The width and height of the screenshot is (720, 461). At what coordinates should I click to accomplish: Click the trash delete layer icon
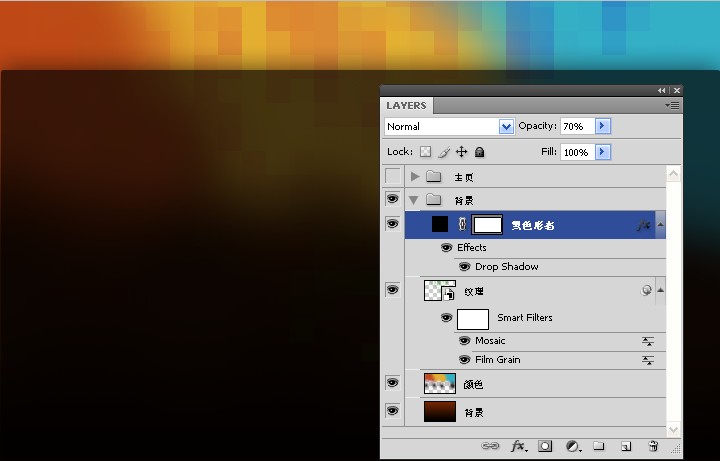653,446
